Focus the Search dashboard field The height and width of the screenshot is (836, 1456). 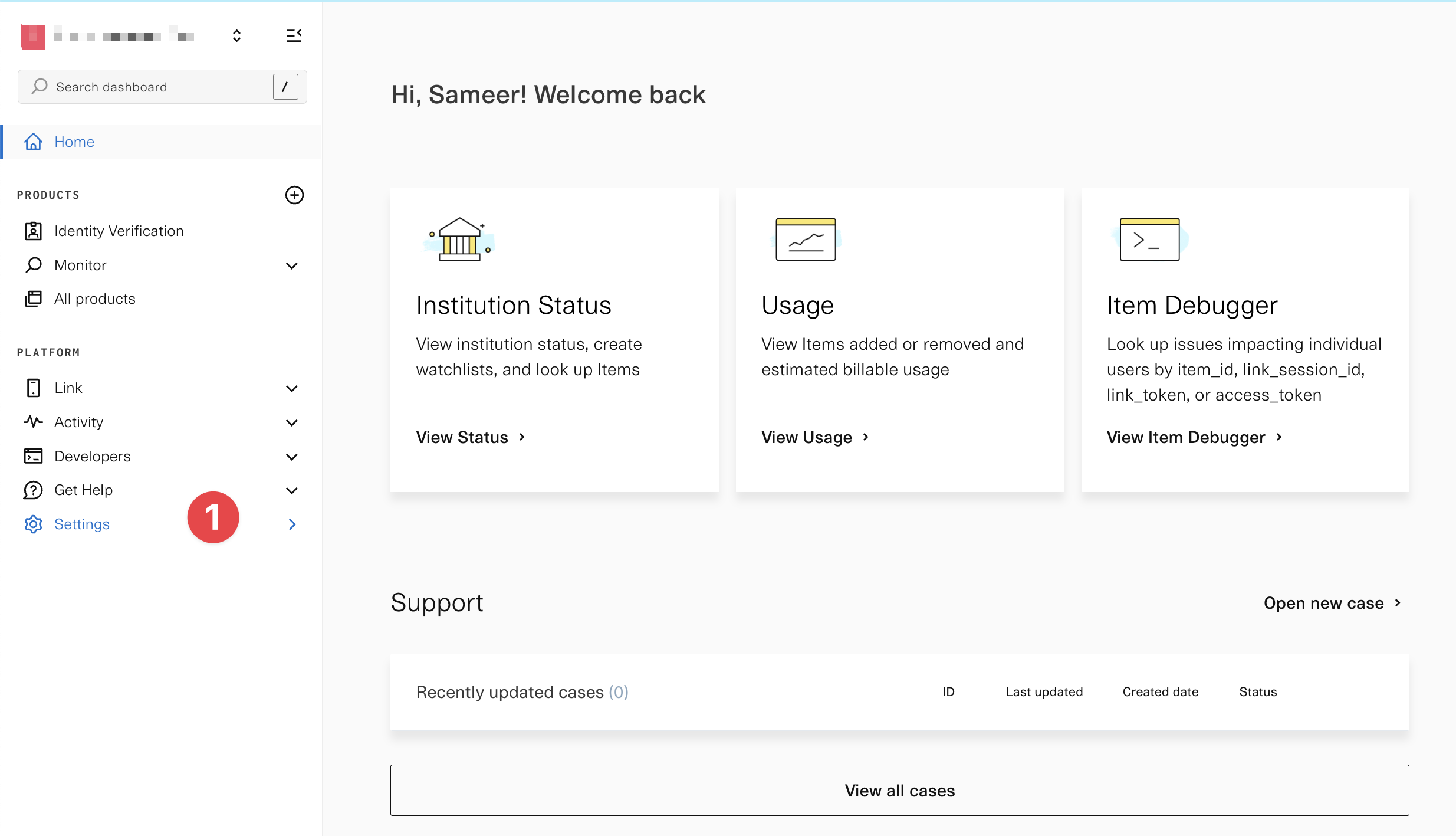coord(153,87)
